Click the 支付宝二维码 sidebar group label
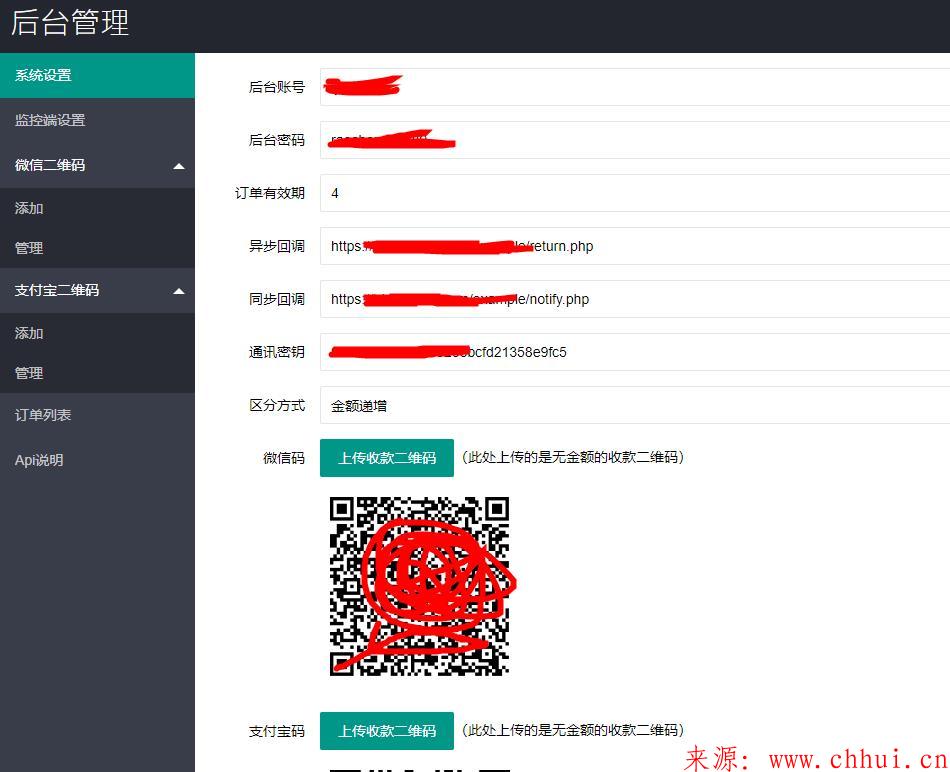 pos(57,290)
